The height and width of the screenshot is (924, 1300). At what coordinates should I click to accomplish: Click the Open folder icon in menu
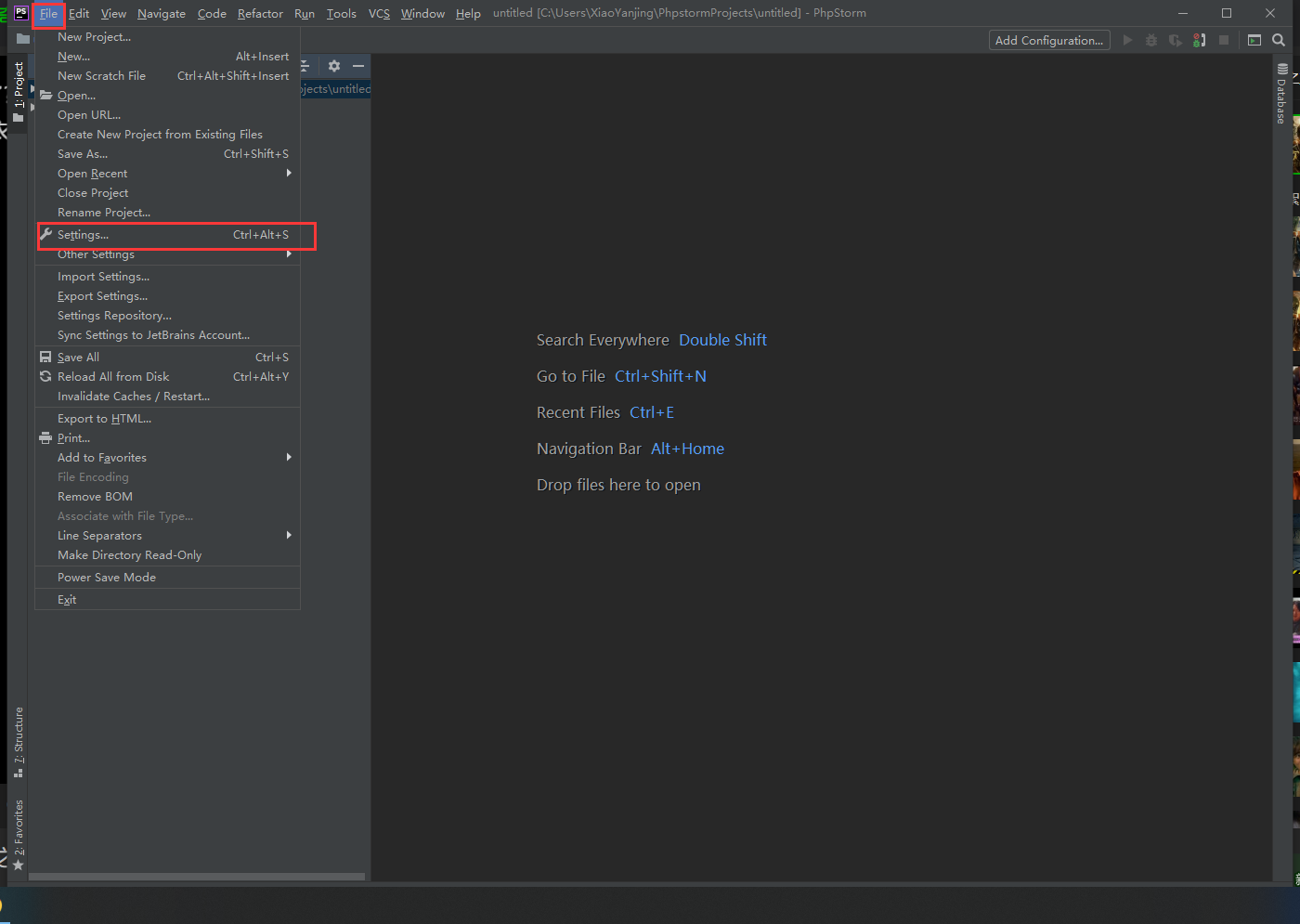(x=45, y=95)
